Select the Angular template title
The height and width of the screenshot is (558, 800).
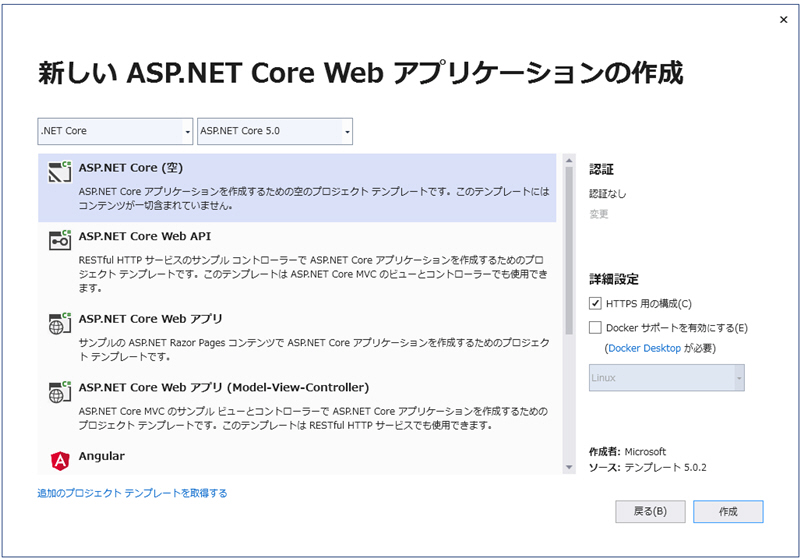[102, 456]
